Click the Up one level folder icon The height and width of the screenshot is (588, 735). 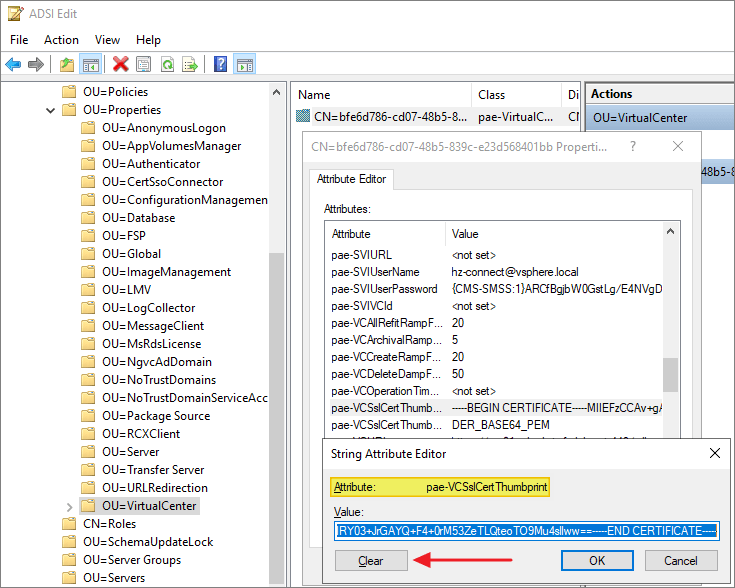click(66, 64)
